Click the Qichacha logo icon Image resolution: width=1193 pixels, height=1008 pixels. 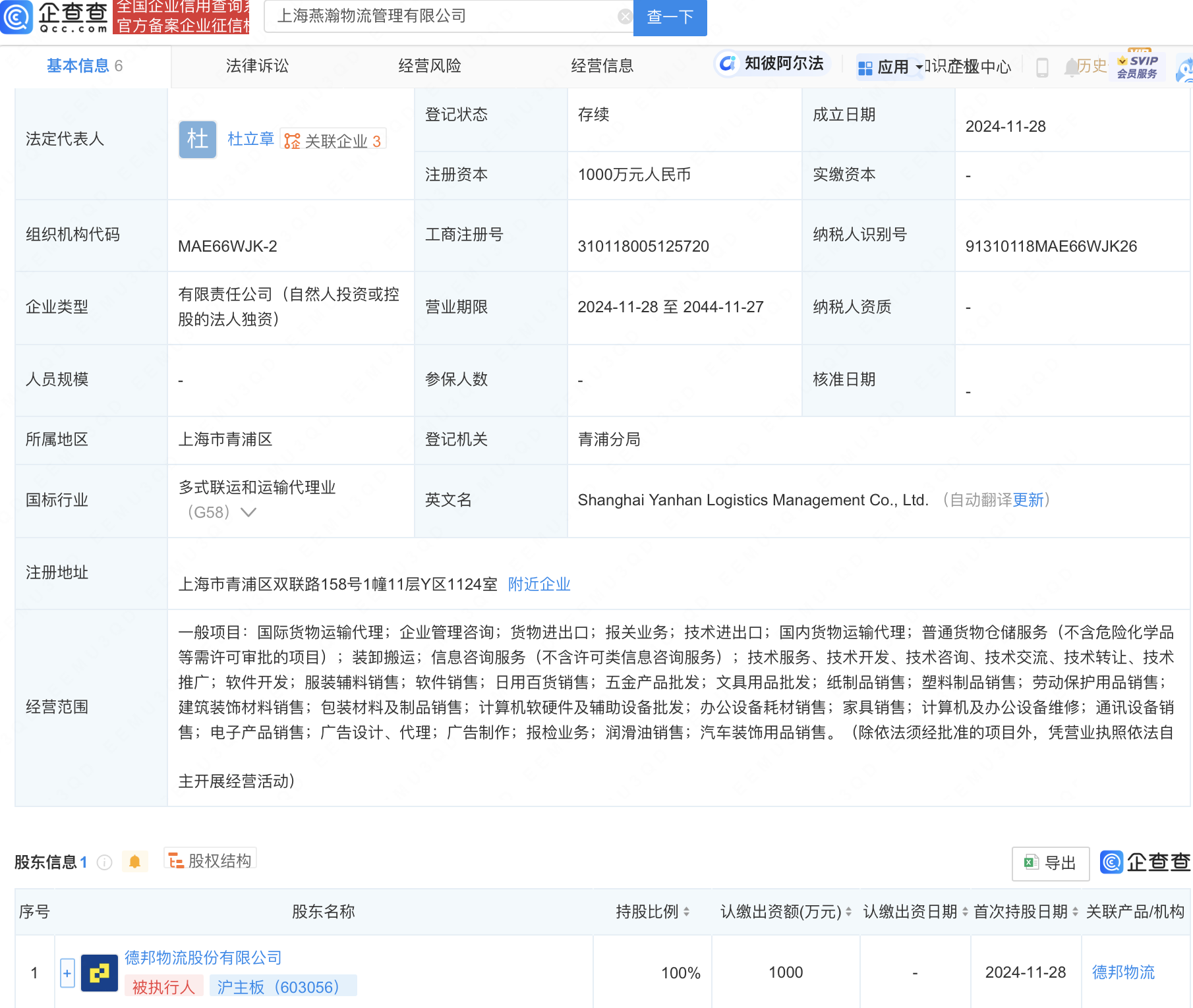click(x=16, y=17)
